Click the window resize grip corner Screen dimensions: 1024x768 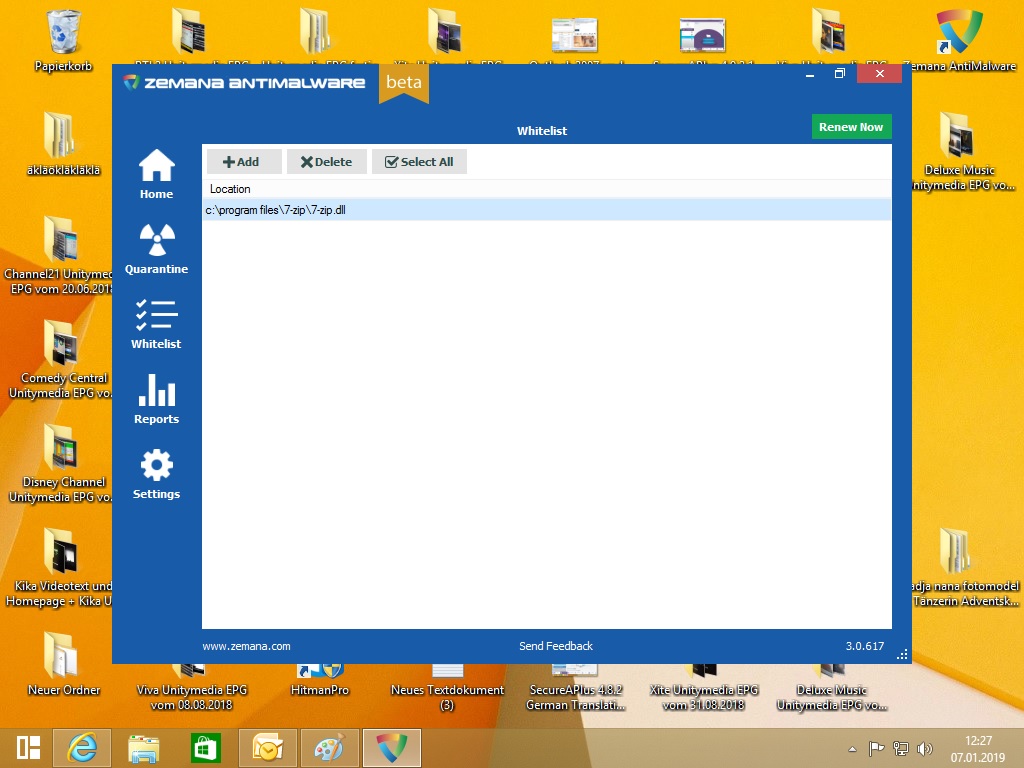click(x=903, y=655)
